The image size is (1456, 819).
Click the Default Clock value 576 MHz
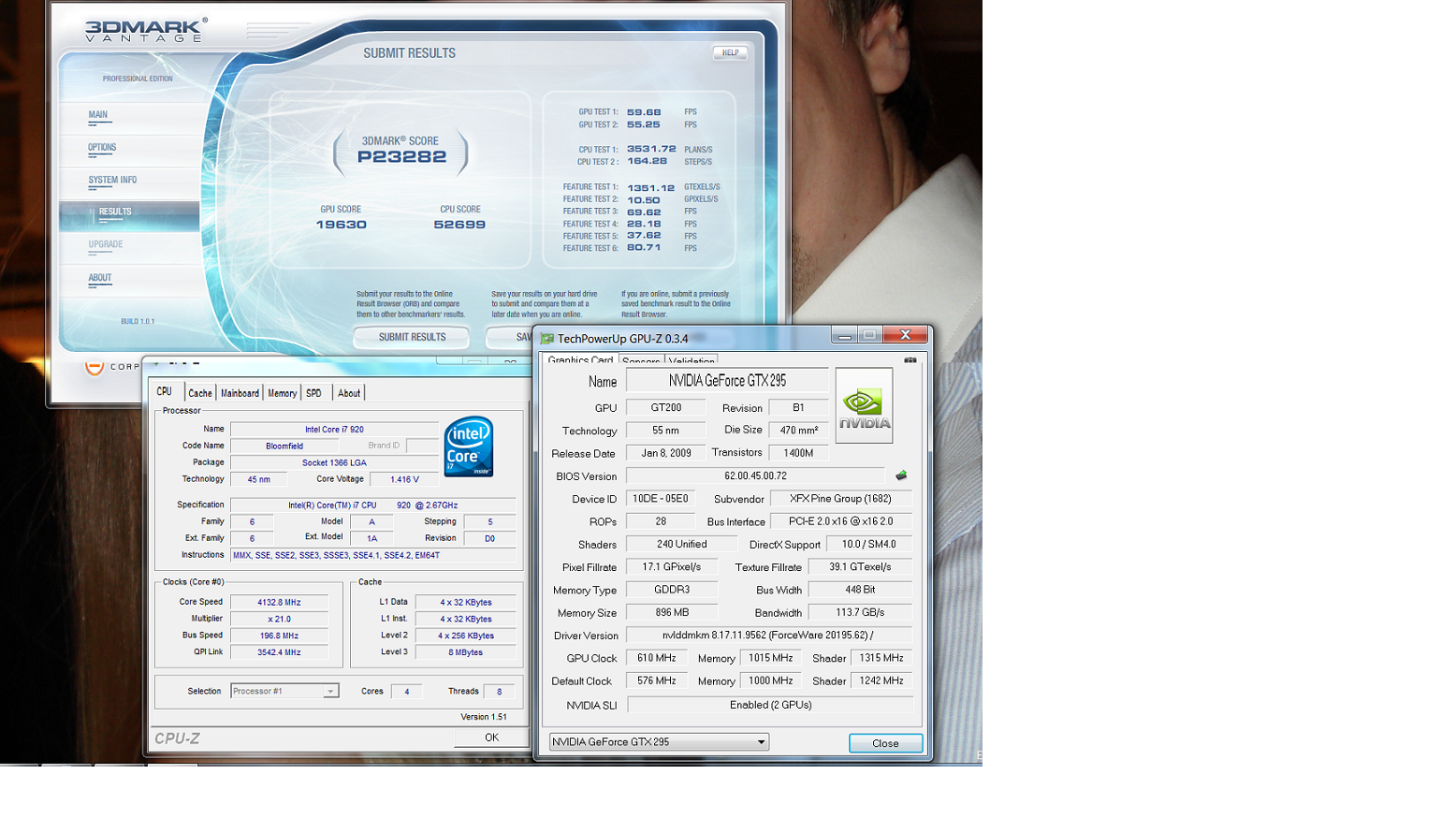(x=657, y=680)
